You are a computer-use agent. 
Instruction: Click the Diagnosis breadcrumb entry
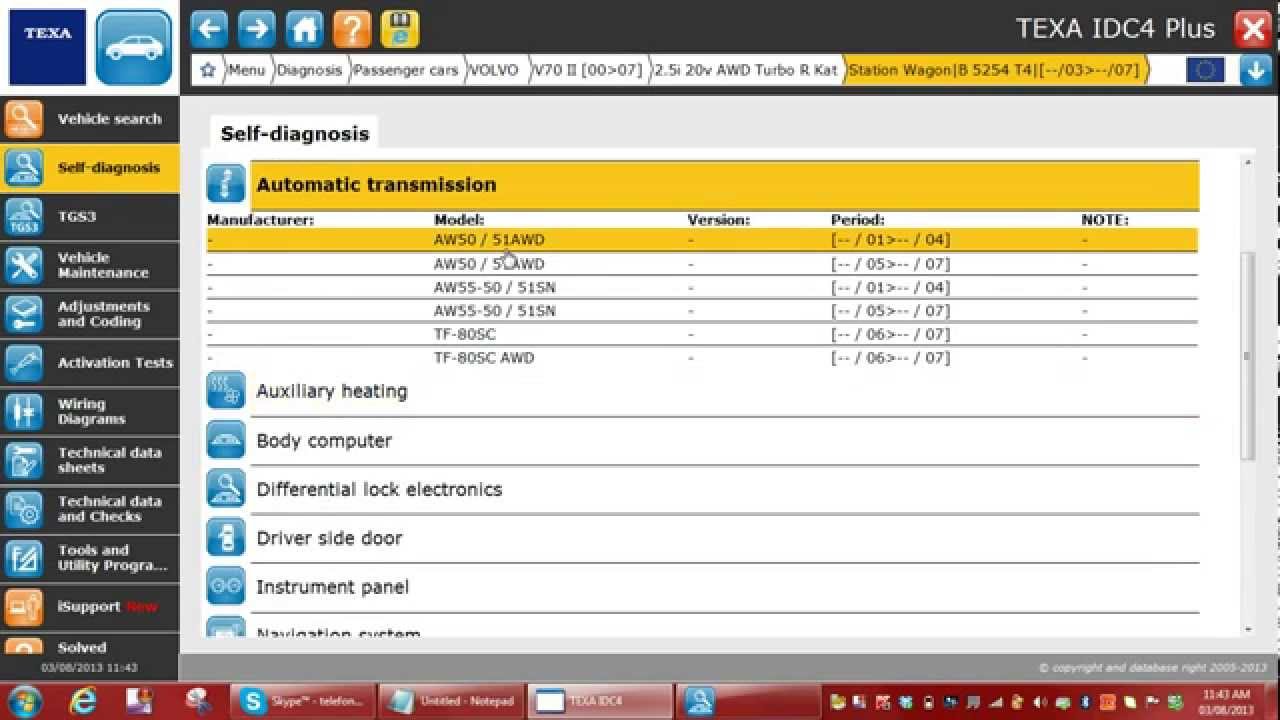click(310, 70)
